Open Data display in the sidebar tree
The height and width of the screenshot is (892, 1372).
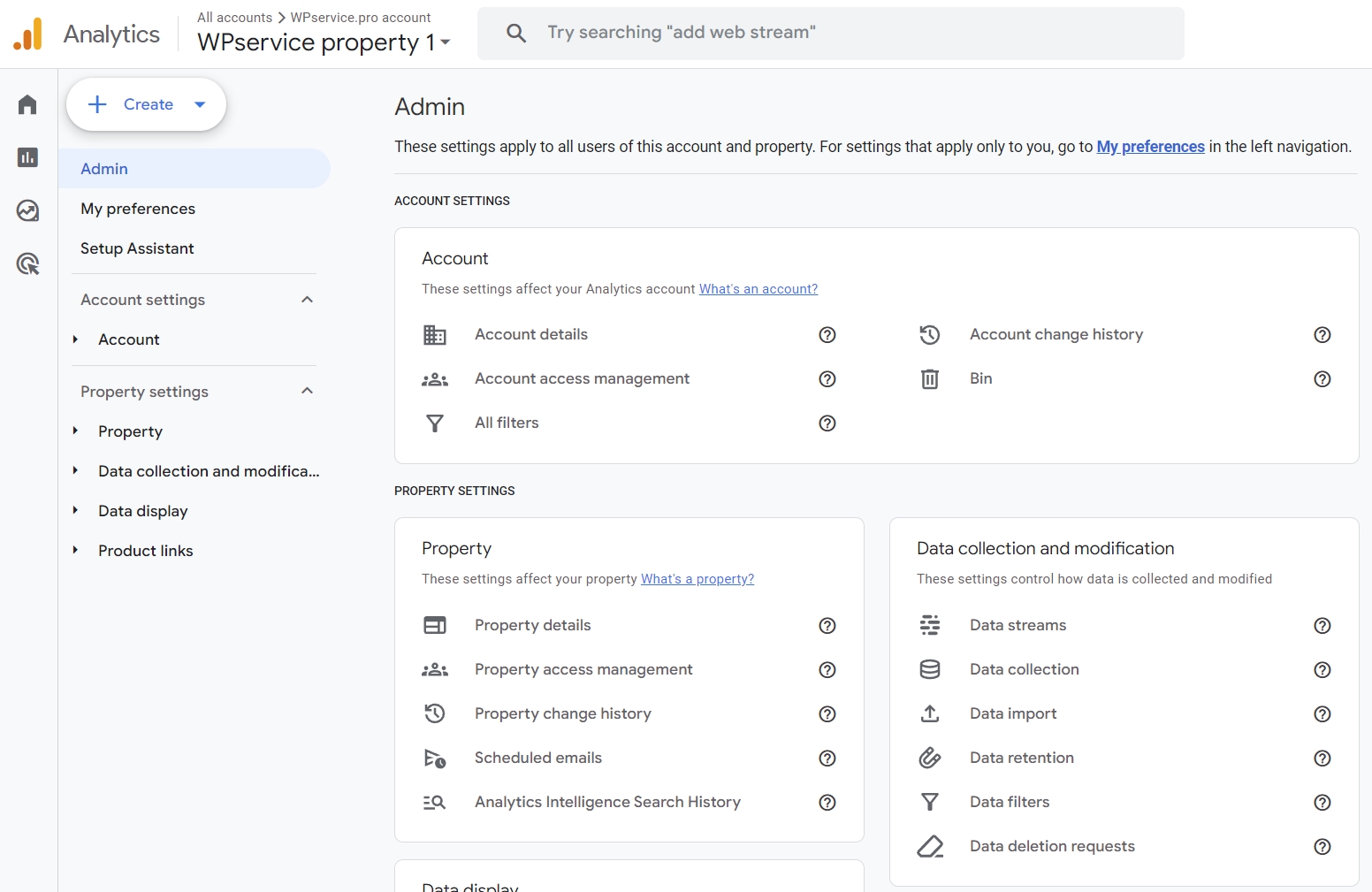(x=143, y=511)
